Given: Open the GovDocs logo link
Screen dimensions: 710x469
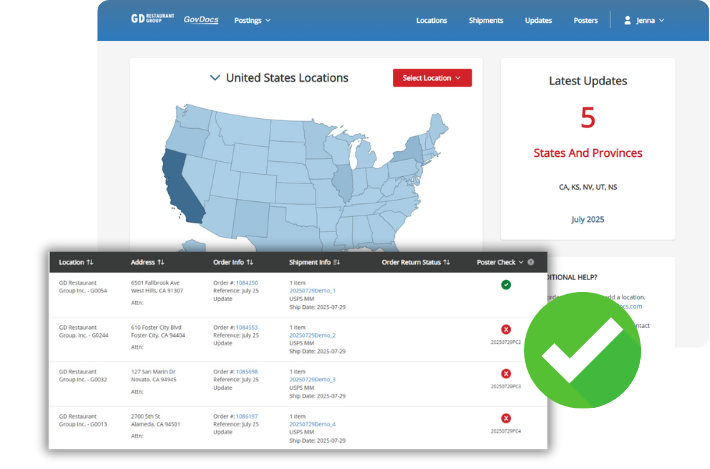Looking at the screenshot, I should [x=201, y=19].
